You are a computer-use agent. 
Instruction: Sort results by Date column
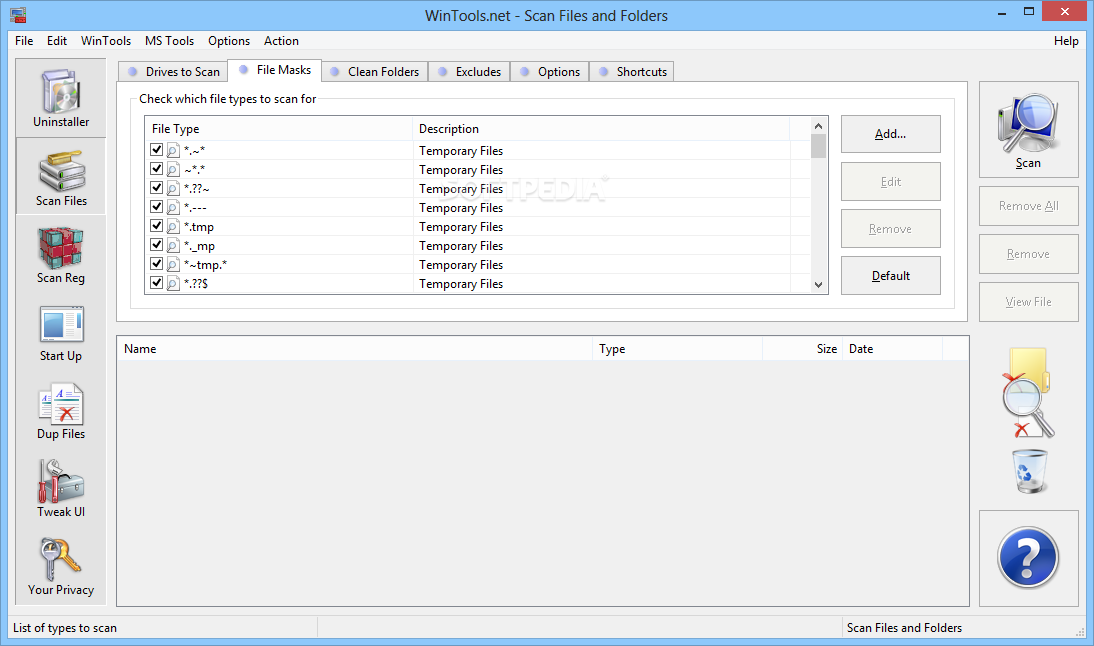[892, 349]
